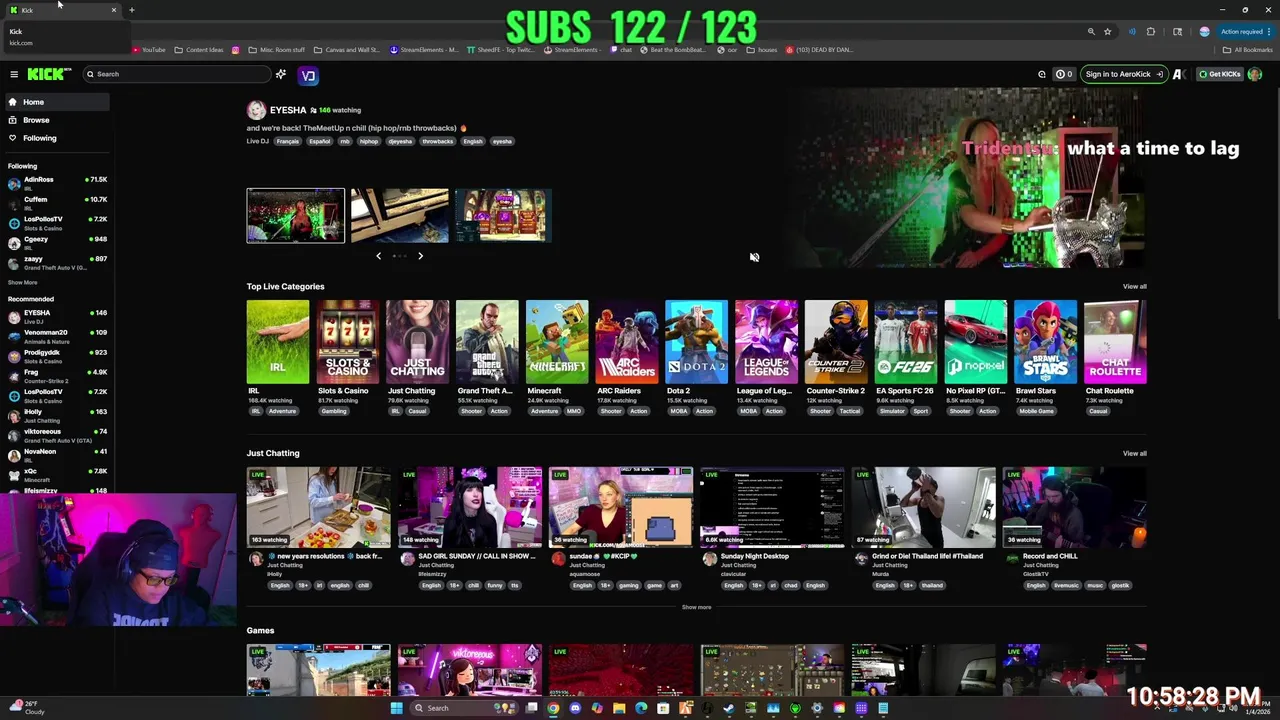1280x720 pixels.
Task: Open the All Bookmarks folder
Action: click(x=1248, y=49)
